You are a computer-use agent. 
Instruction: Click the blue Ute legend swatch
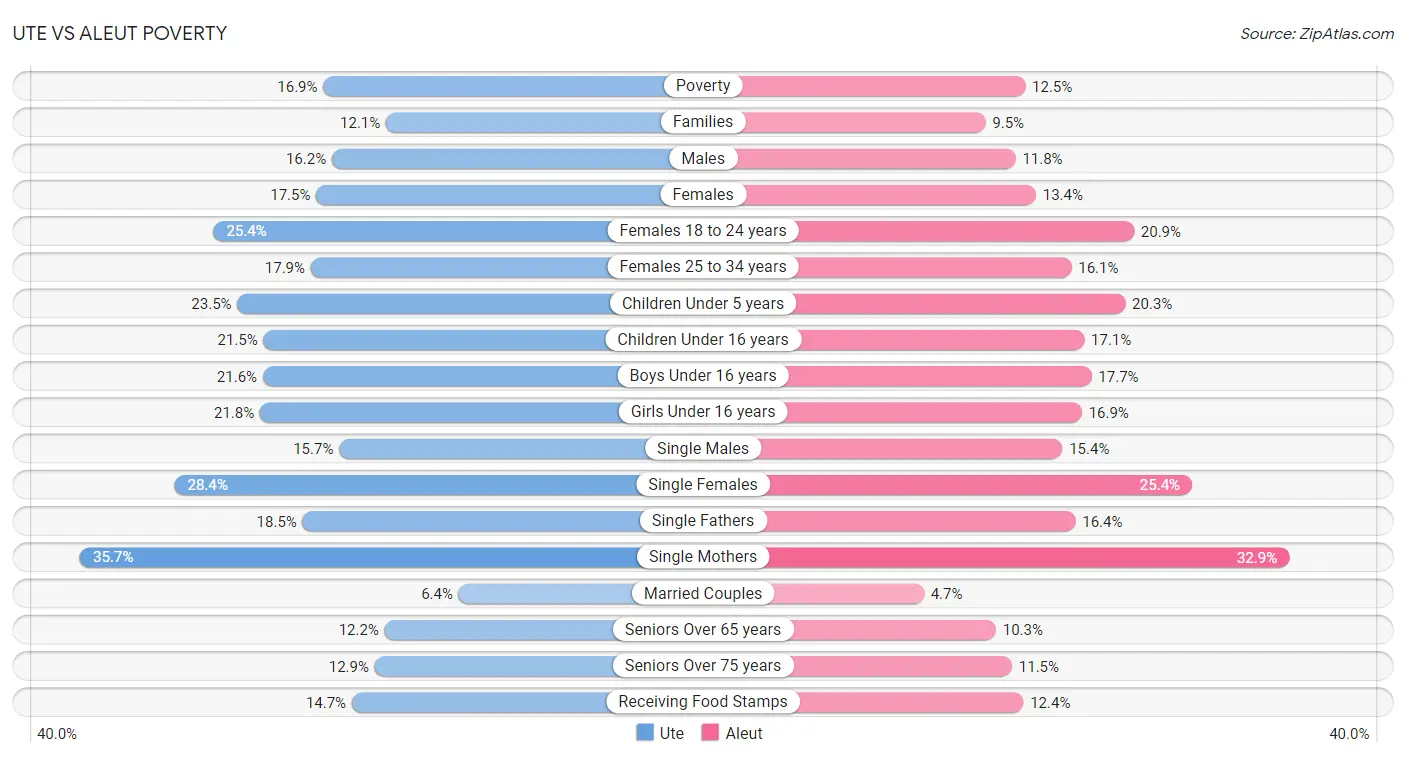pos(645,733)
